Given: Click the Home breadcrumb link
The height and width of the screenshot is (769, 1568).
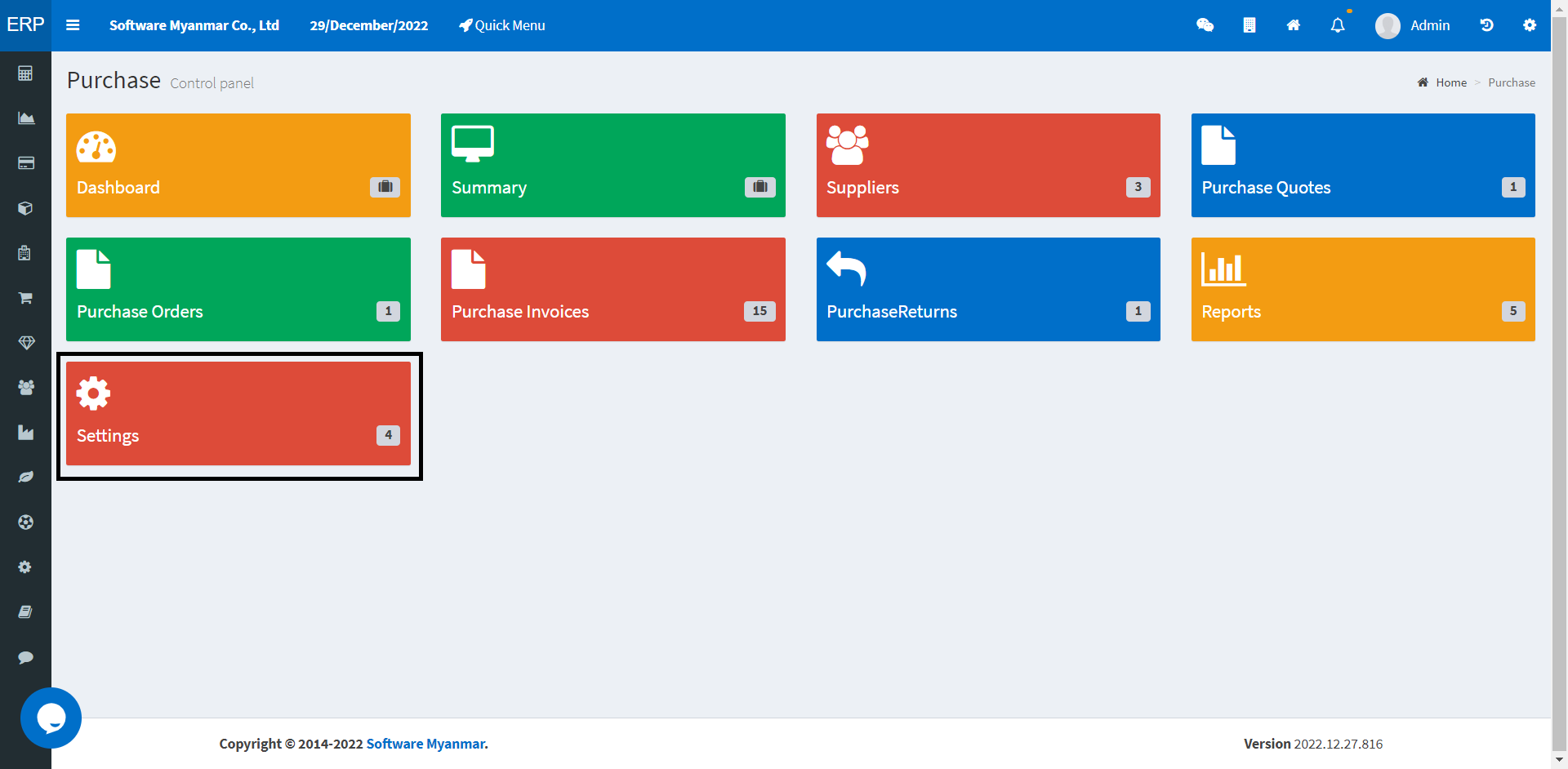Looking at the screenshot, I should 1451,82.
